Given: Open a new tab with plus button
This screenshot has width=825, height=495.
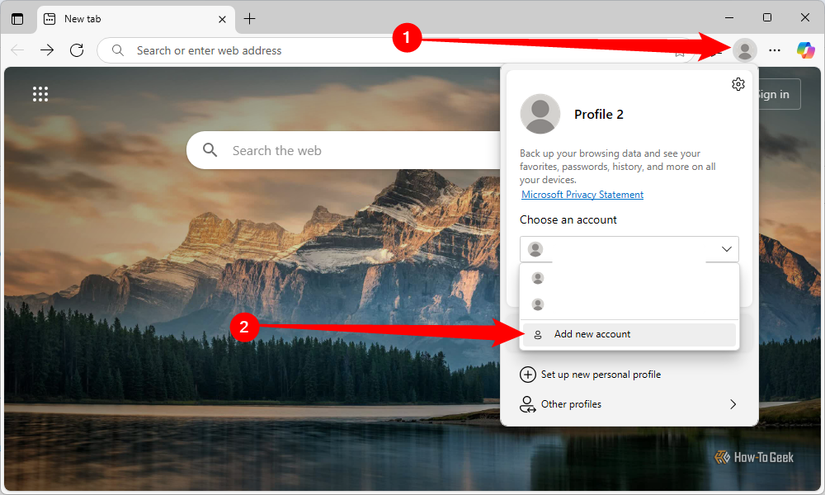Looking at the screenshot, I should pyautogui.click(x=250, y=19).
